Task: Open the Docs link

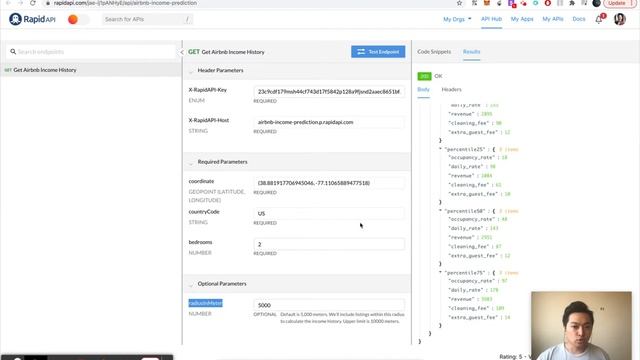Action: (x=579, y=19)
